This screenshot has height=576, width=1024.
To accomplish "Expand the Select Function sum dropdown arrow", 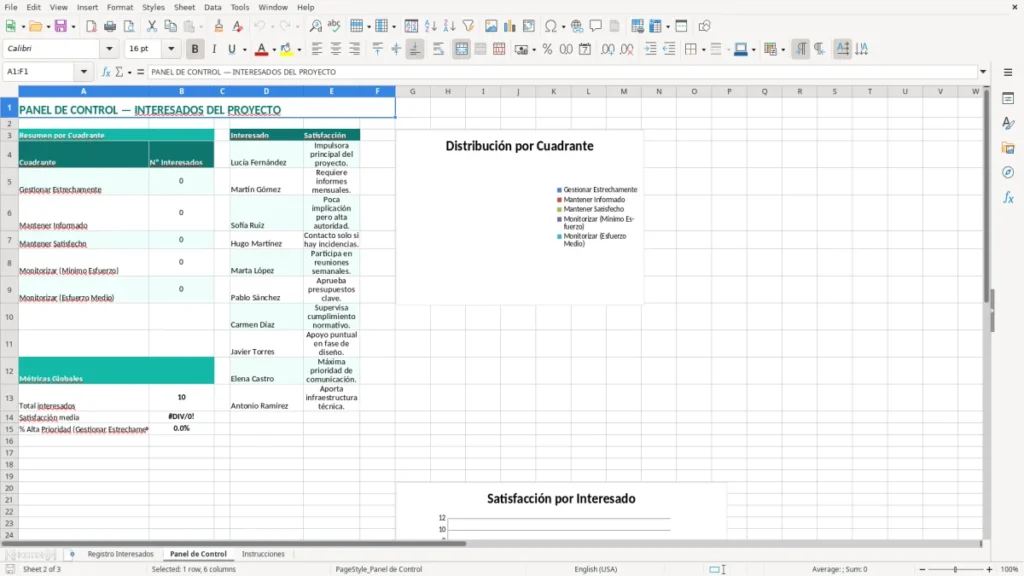I will pyautogui.click(x=129, y=72).
